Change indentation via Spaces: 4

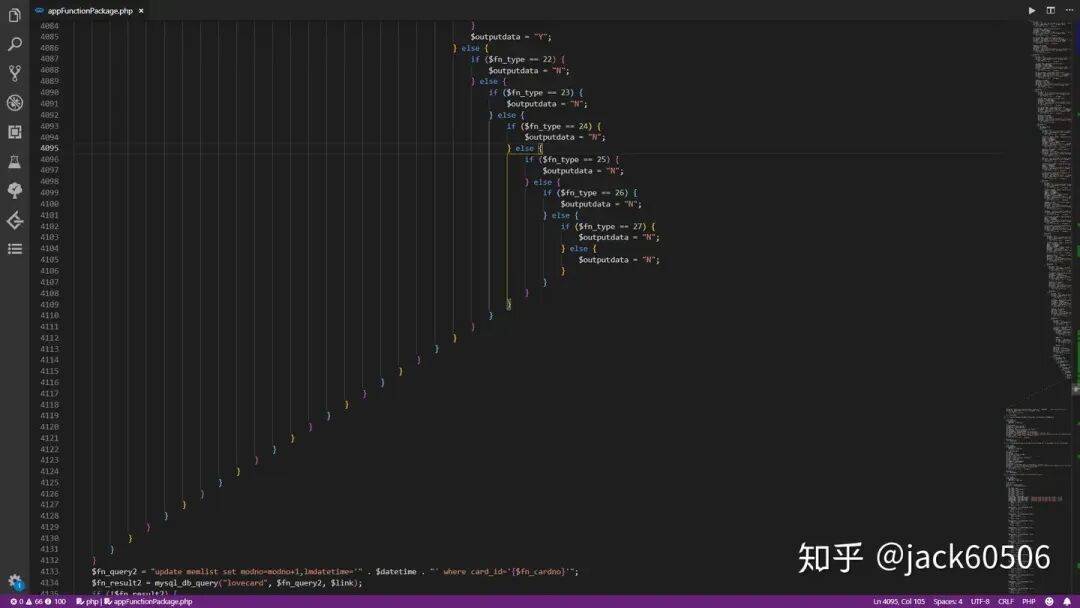point(948,602)
